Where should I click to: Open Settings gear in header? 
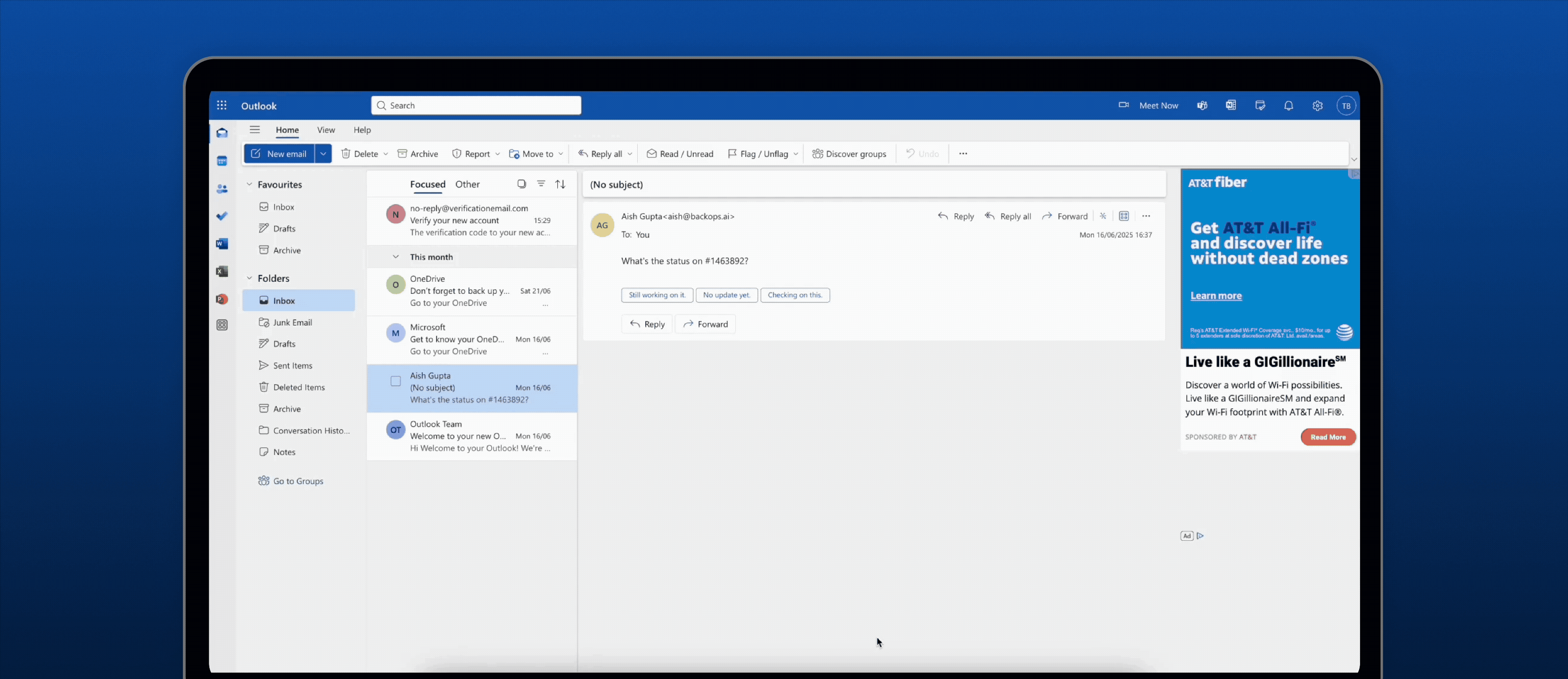(1318, 105)
